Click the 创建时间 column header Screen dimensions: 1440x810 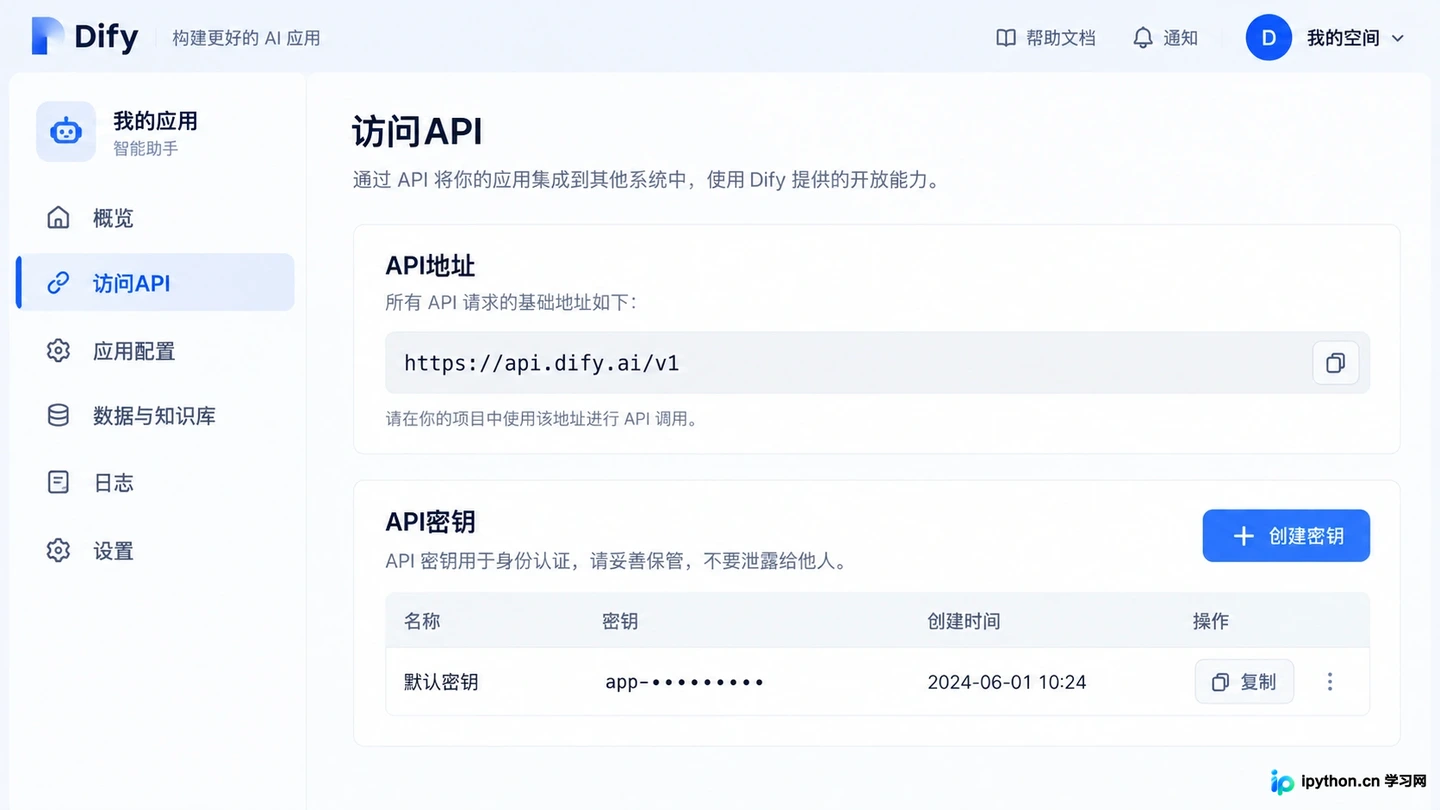963,621
